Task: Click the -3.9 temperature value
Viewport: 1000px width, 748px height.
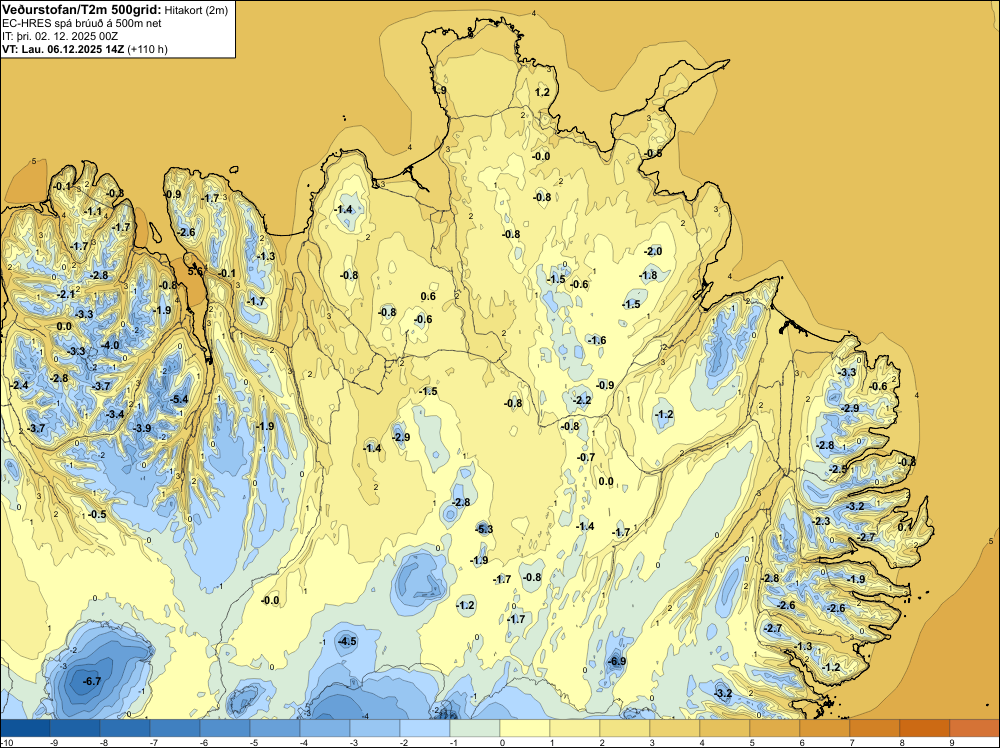Action: [142, 428]
